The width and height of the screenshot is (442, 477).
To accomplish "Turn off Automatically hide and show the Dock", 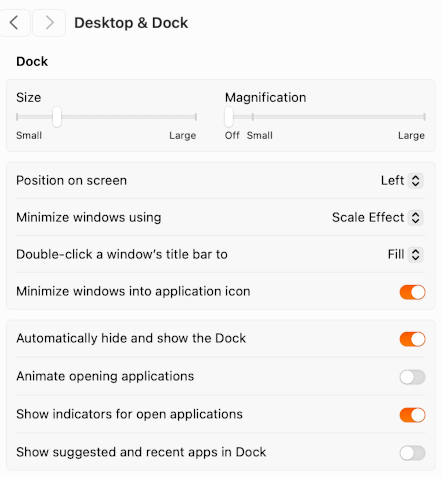I will [x=412, y=339].
